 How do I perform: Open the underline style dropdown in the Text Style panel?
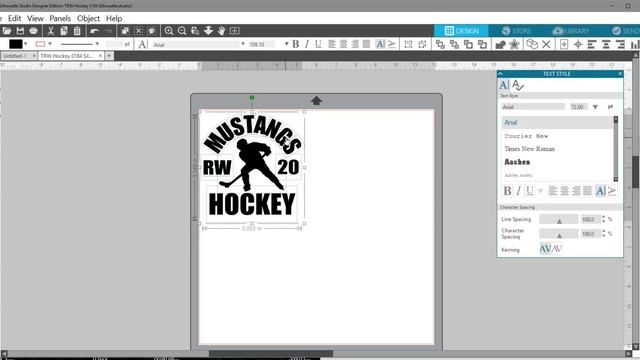(541, 191)
